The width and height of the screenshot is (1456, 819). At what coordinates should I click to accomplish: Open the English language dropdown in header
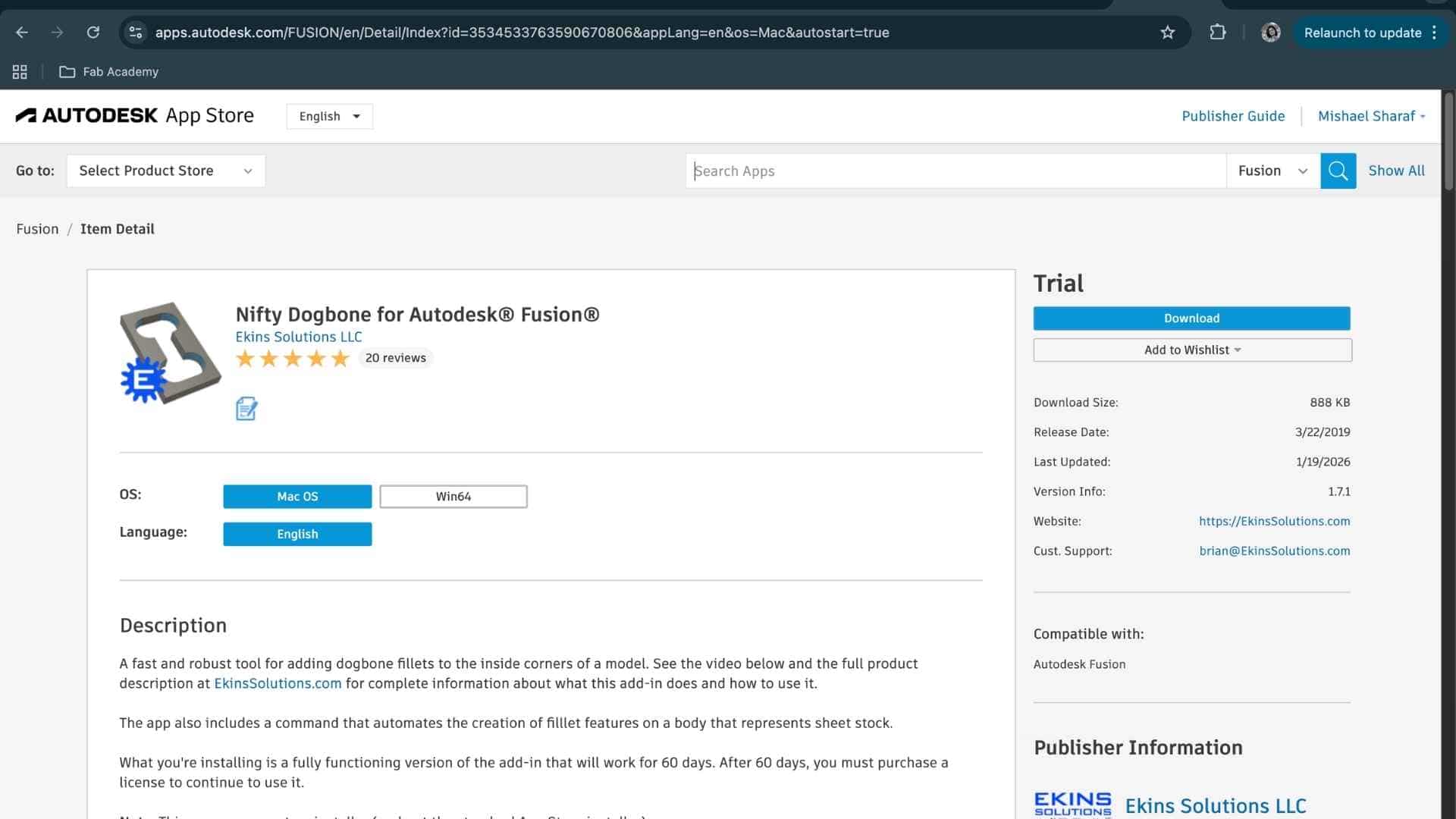329,116
